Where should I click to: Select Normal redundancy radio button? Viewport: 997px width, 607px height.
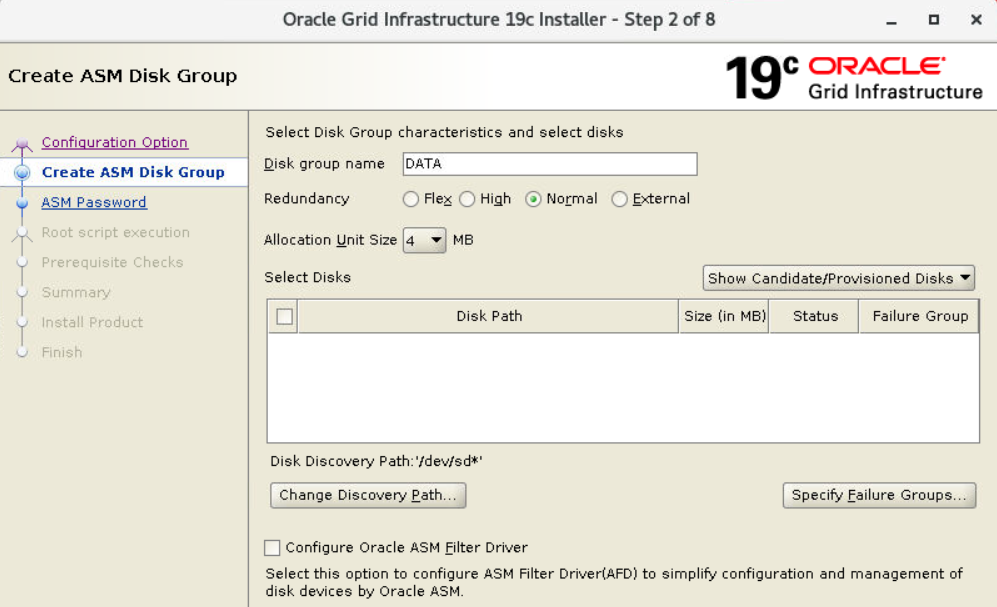534,199
